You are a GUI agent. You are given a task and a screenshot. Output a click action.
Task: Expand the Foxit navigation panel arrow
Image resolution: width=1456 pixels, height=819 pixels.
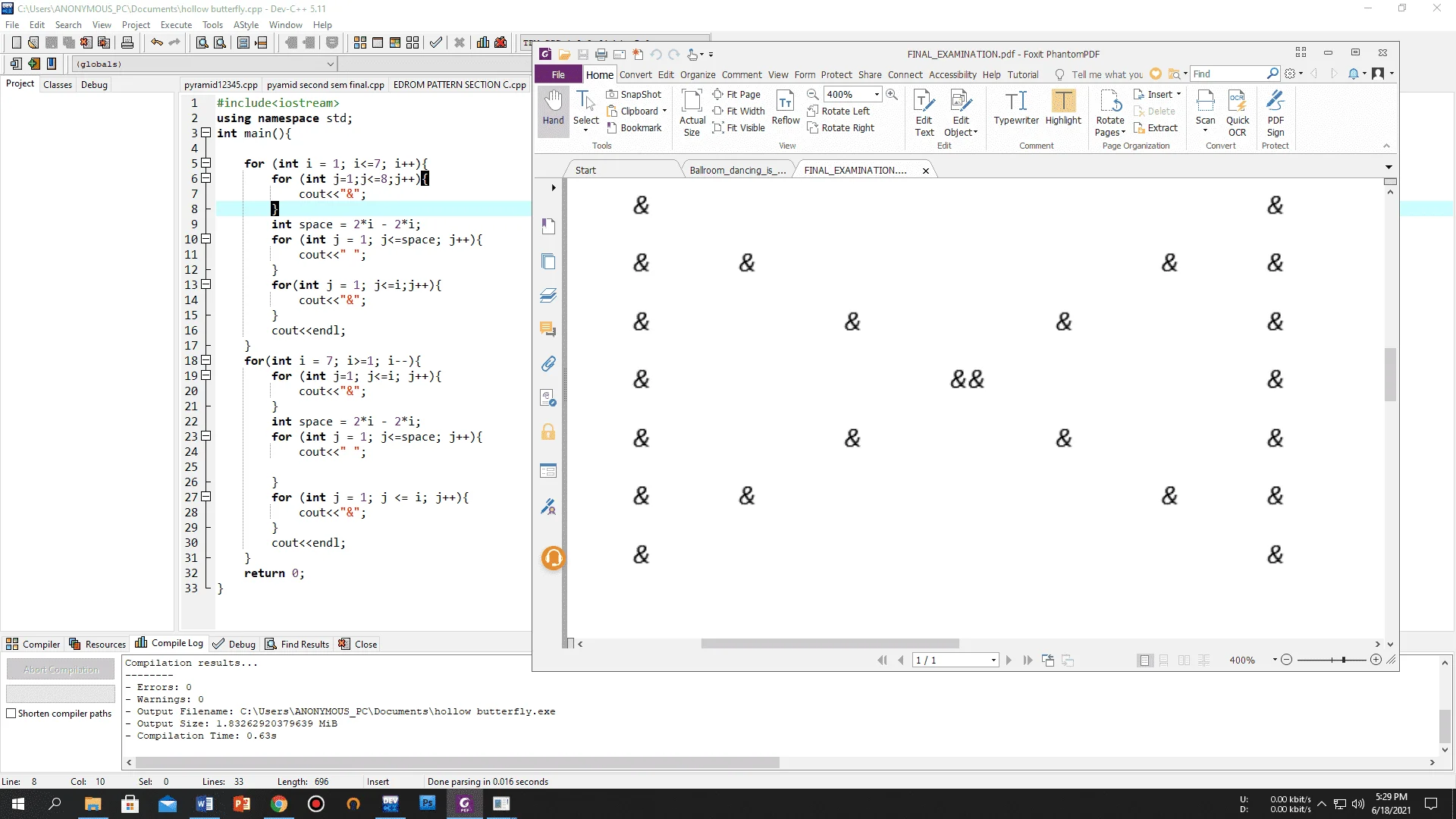coord(554,187)
